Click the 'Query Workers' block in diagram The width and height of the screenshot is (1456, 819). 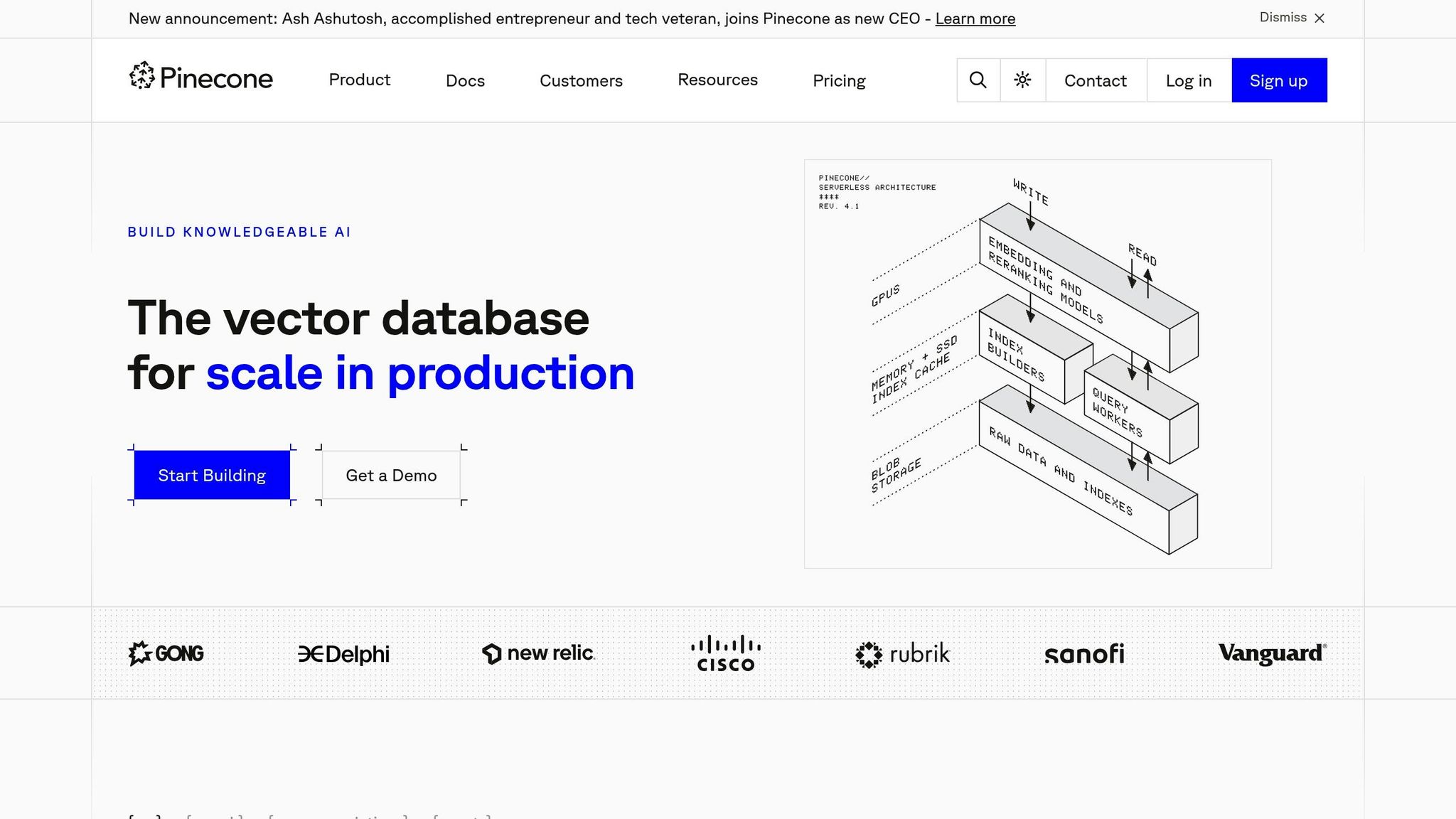pyautogui.click(x=1142, y=411)
